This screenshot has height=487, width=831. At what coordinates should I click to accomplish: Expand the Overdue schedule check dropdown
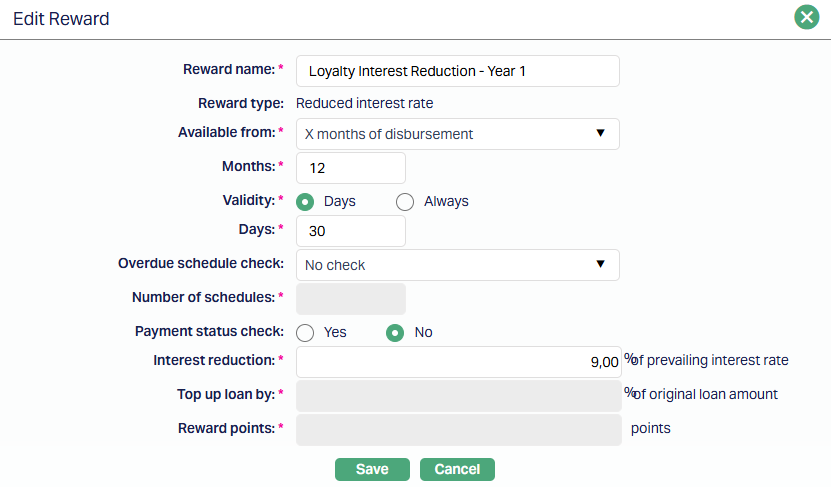pyautogui.click(x=457, y=265)
